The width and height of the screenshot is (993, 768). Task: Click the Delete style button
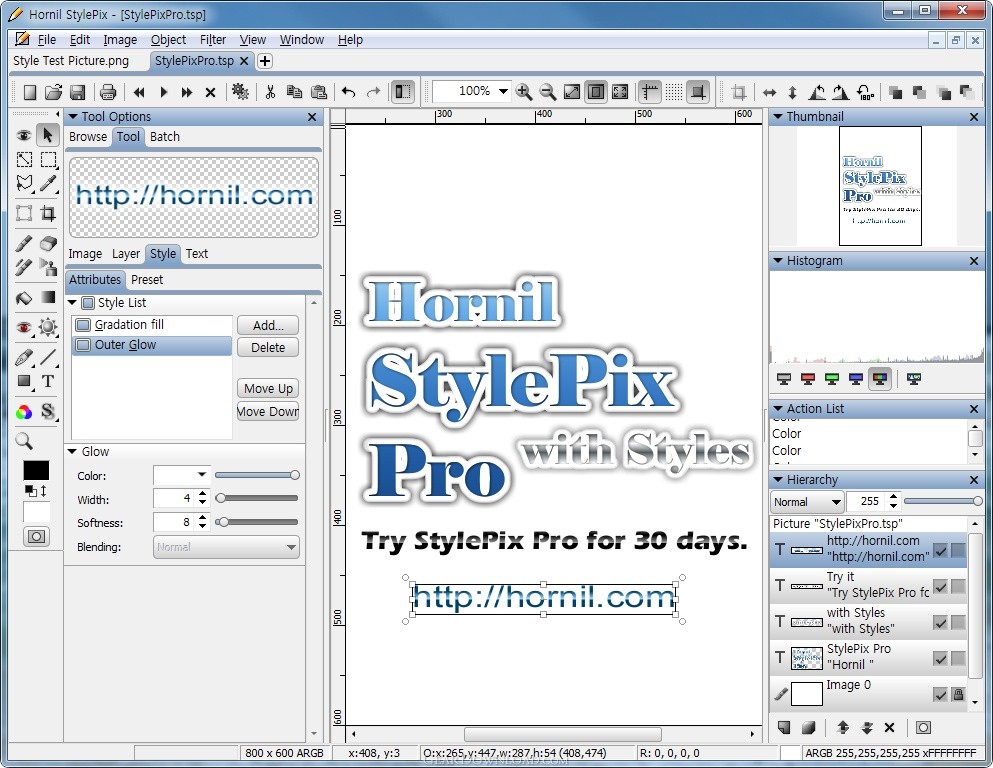point(268,348)
